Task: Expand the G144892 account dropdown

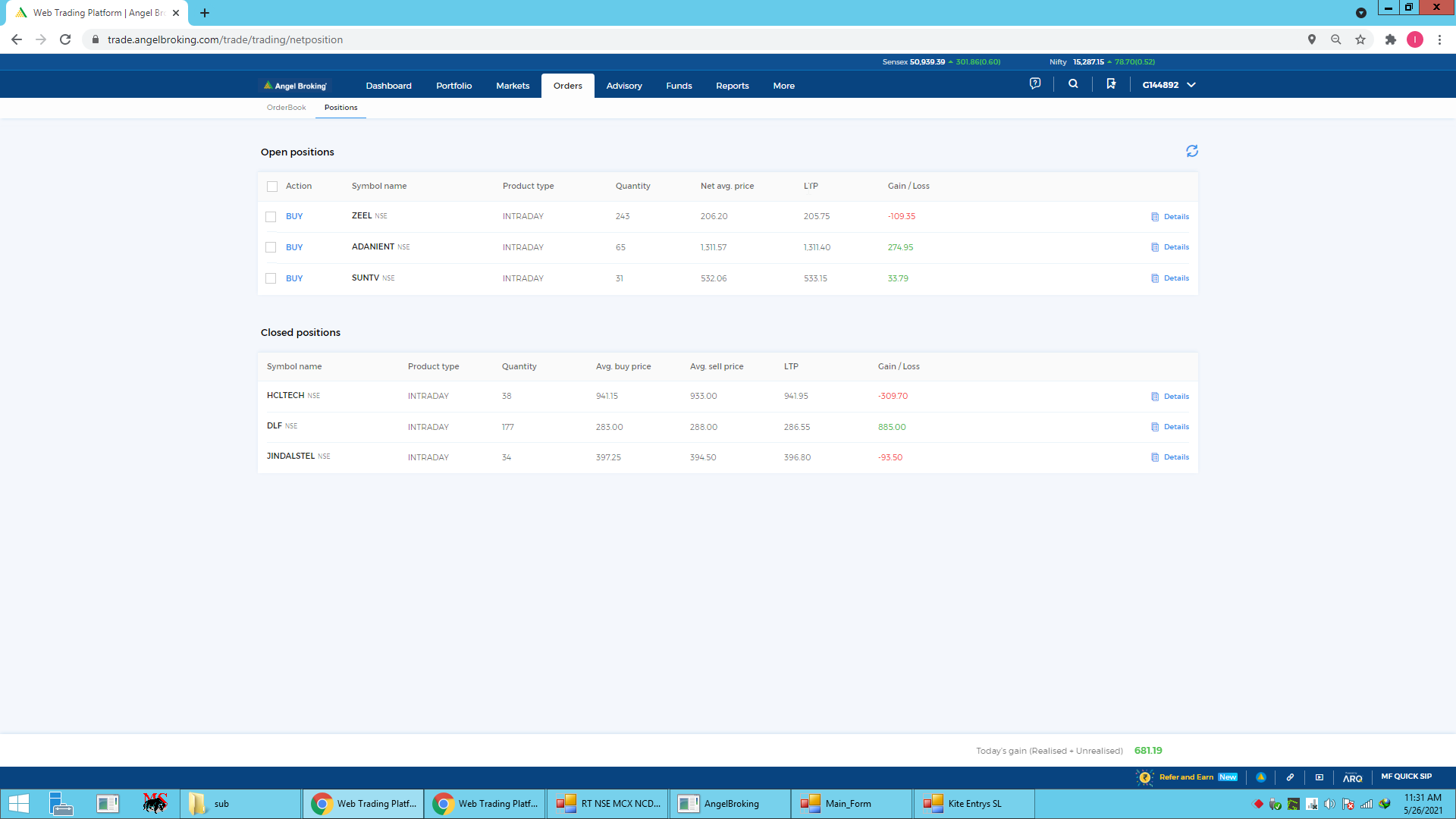Action: point(1169,85)
